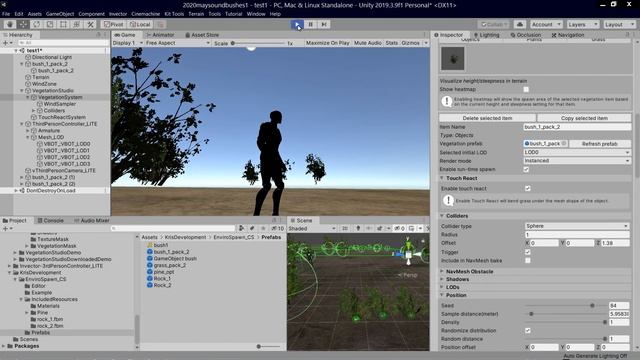Open the Terrain menu
The height and width of the screenshot is (360, 640).
click(x=196, y=14)
